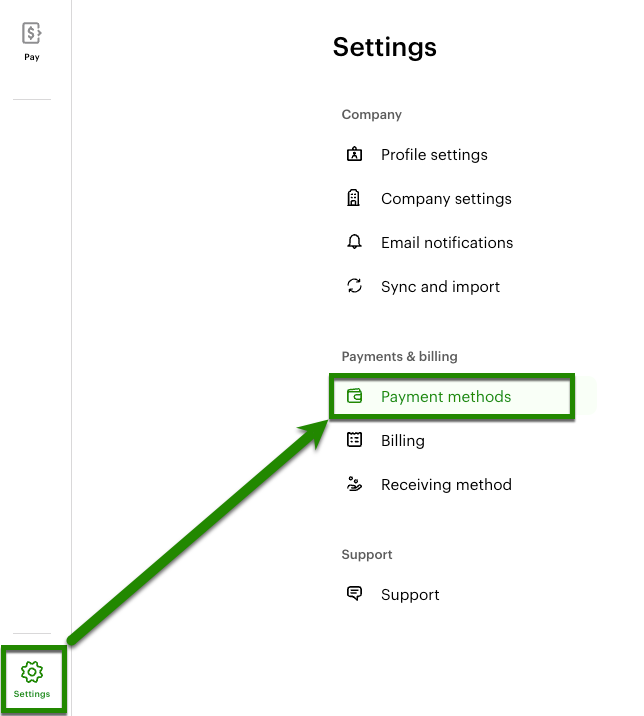Select Payment methods text label
Screen dimensions: 644x716
(446, 397)
